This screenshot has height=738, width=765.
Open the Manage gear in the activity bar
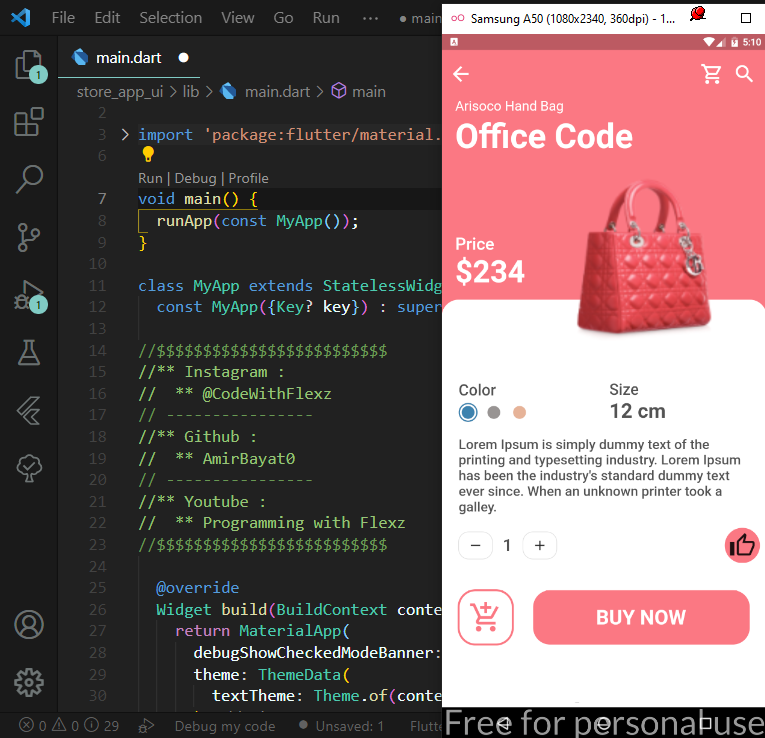(29, 682)
